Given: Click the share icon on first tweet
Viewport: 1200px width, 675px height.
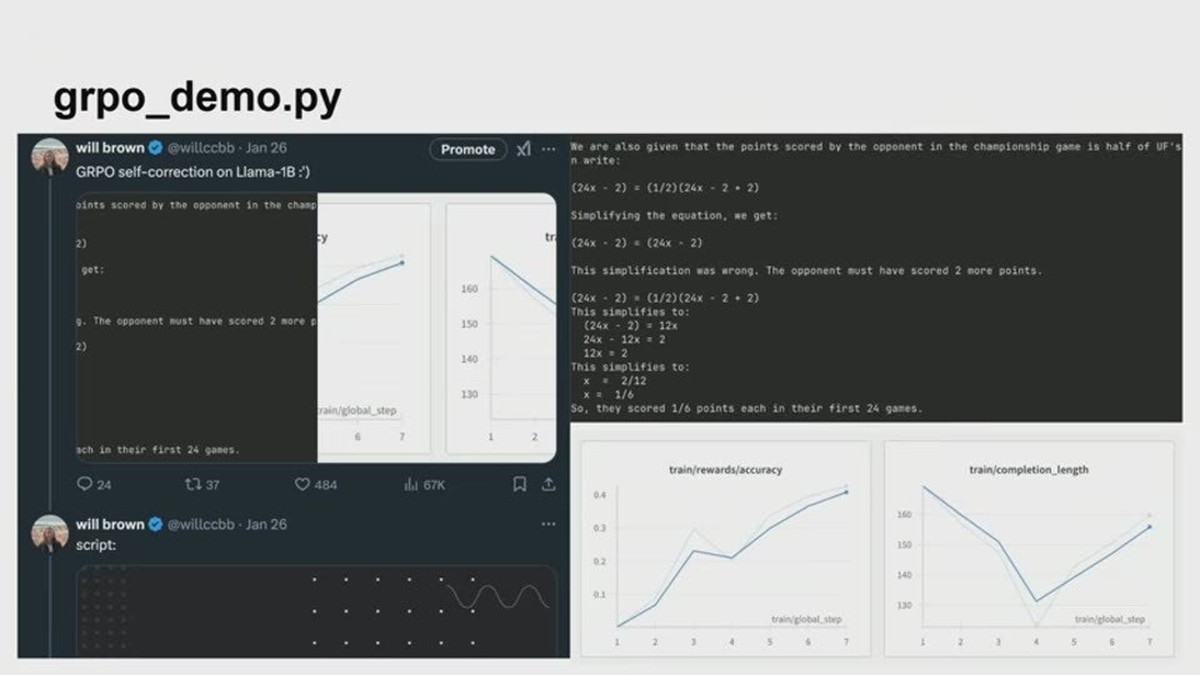Looking at the screenshot, I should pyautogui.click(x=548, y=484).
